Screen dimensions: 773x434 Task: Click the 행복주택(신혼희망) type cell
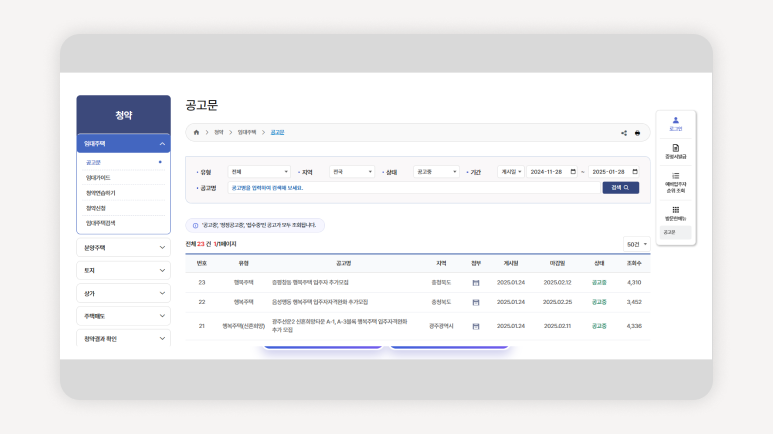point(244,326)
